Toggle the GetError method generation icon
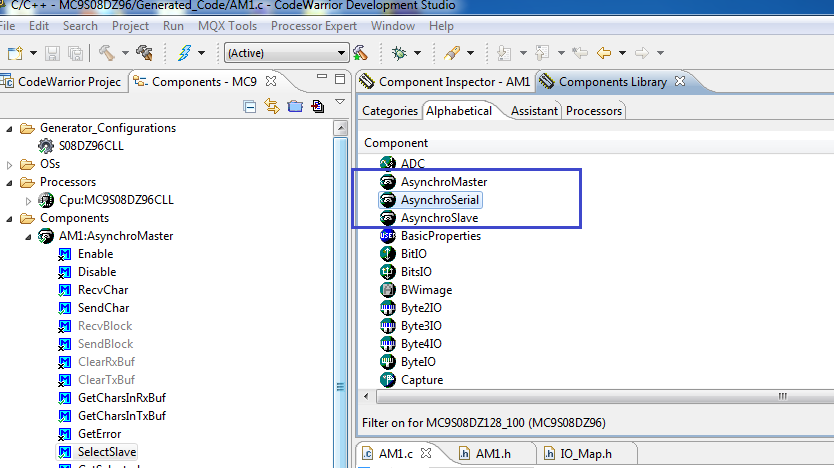The image size is (834, 468). click(x=64, y=434)
